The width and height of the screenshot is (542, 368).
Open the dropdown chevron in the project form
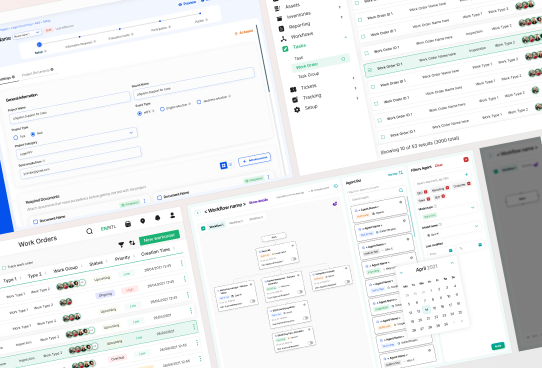click(131, 132)
